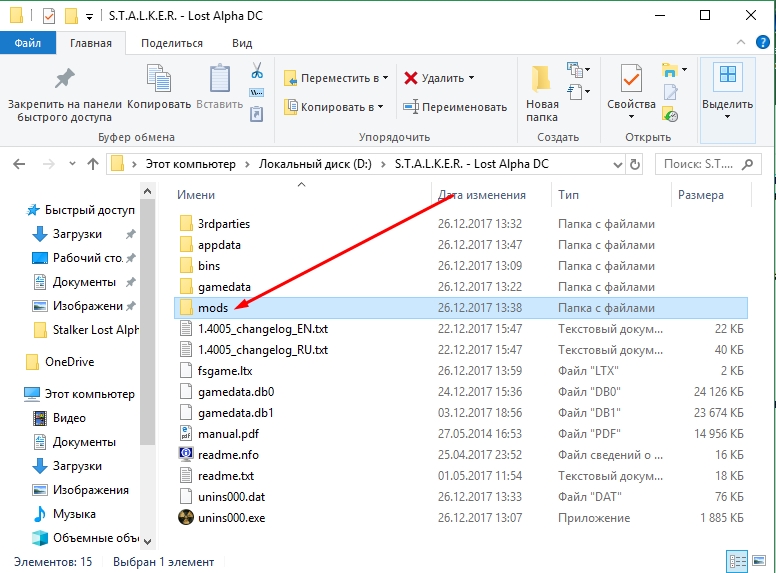Open Свойства properties icon
This screenshot has width=776, height=573.
tap(631, 78)
